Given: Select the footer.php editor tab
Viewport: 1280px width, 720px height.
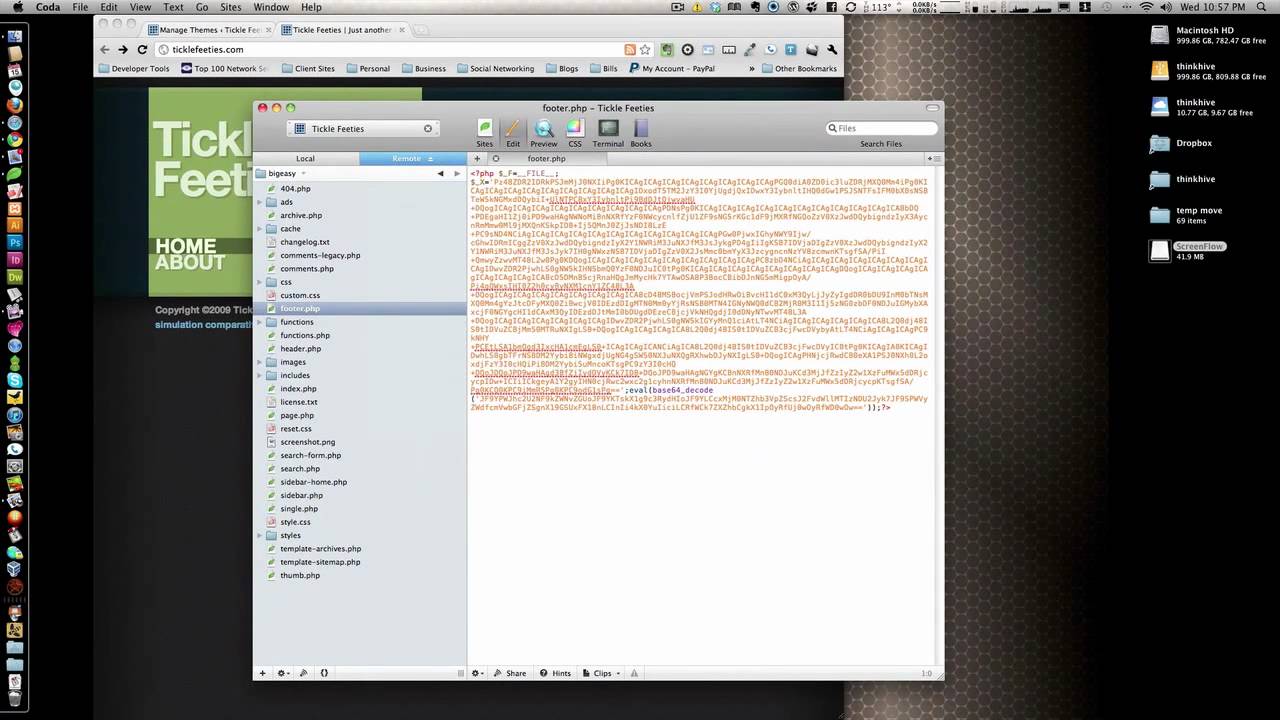Looking at the screenshot, I should 546,158.
